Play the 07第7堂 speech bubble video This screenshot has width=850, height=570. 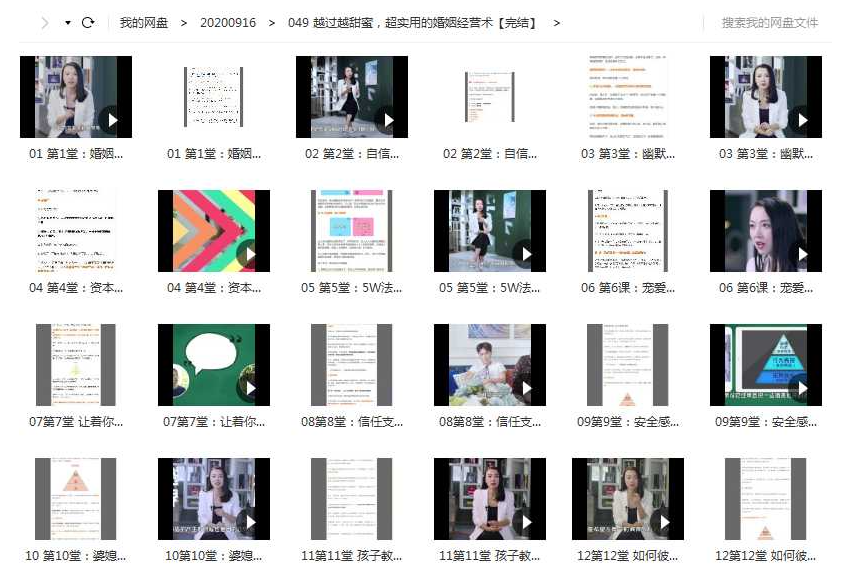213,365
